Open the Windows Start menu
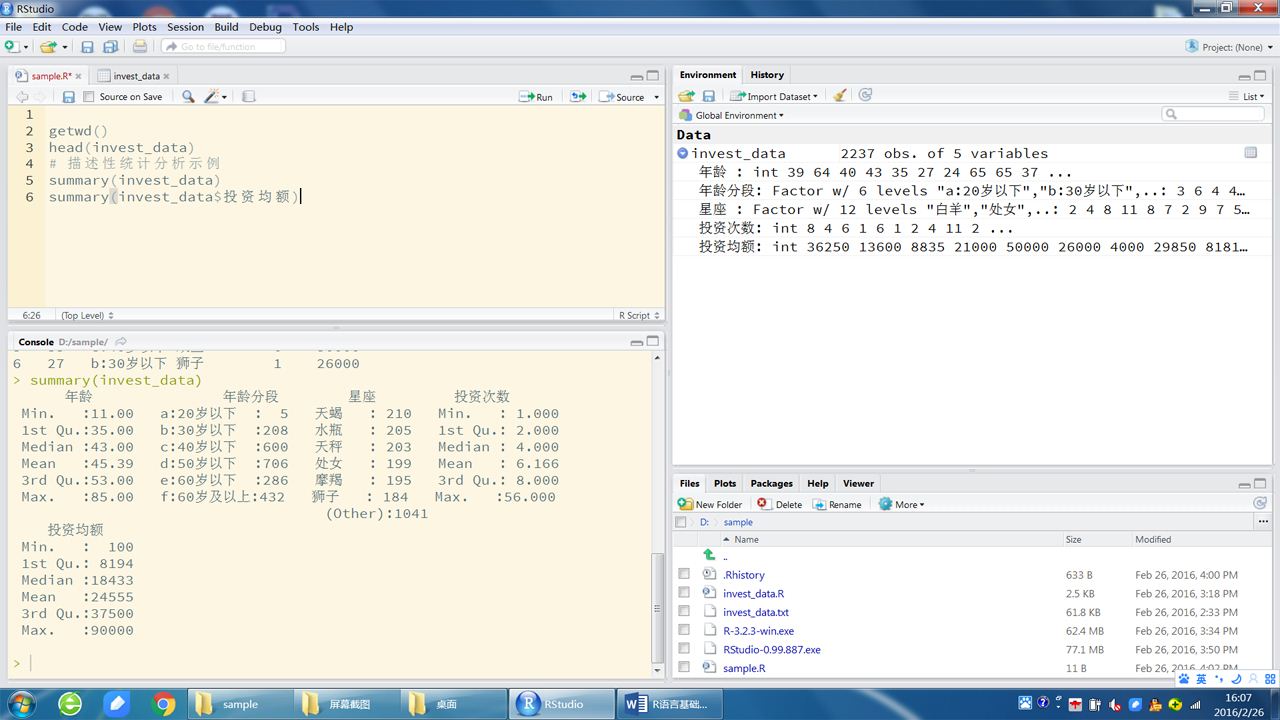 [21, 704]
